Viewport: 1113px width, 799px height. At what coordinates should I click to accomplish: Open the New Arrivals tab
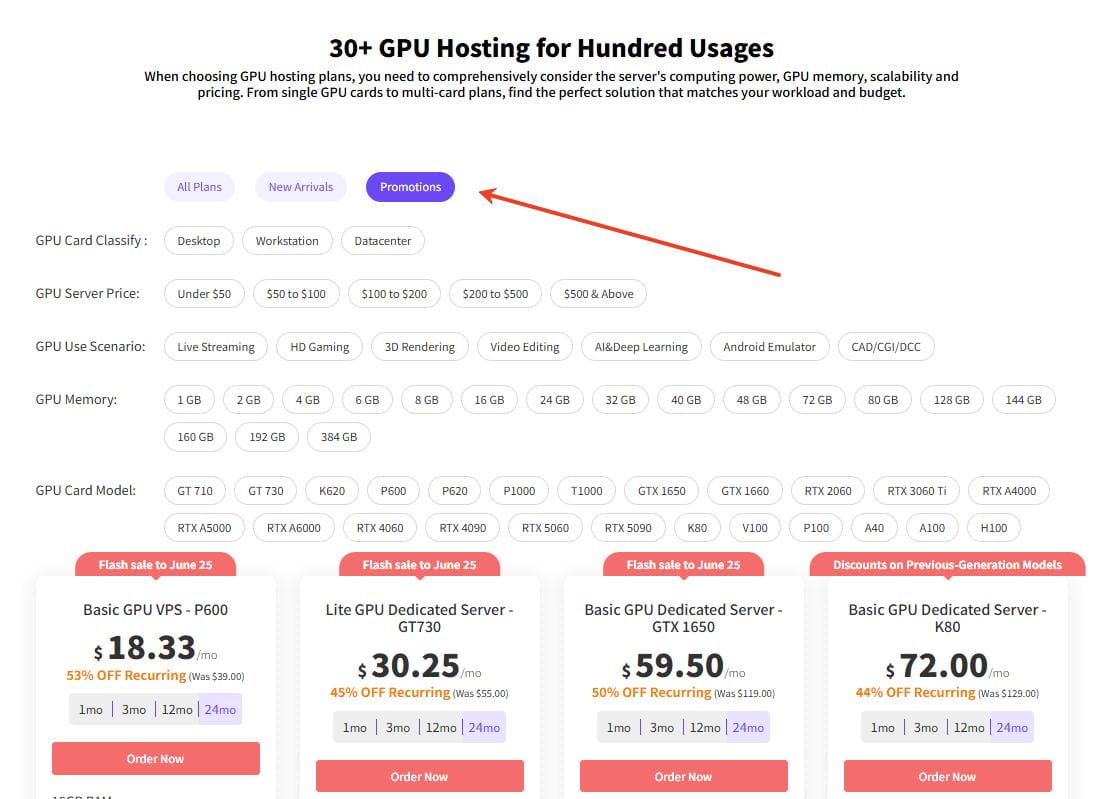[300, 187]
